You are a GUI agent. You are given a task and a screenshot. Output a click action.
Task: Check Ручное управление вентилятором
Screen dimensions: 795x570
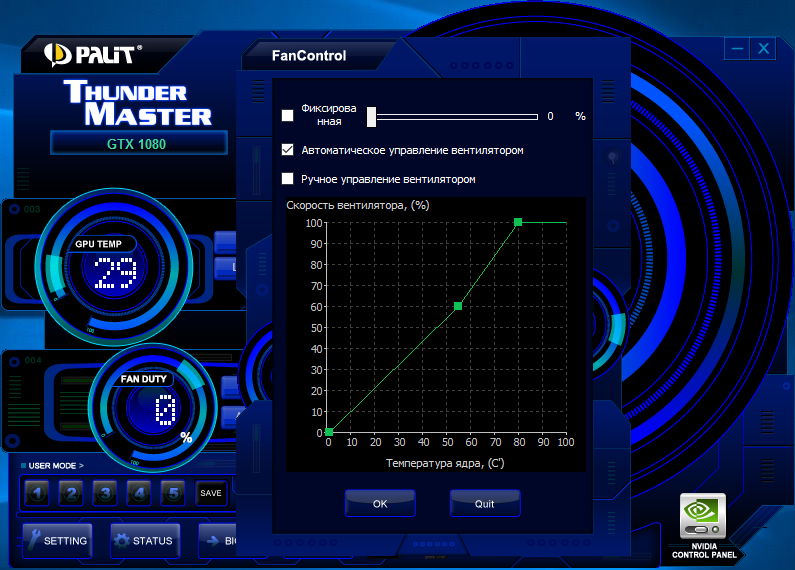tap(287, 179)
